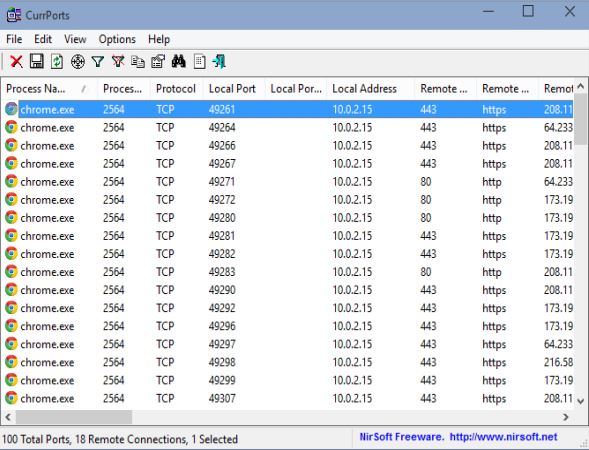Image resolution: width=589 pixels, height=450 pixels.
Task: Open the Edit menu
Action: click(43, 39)
